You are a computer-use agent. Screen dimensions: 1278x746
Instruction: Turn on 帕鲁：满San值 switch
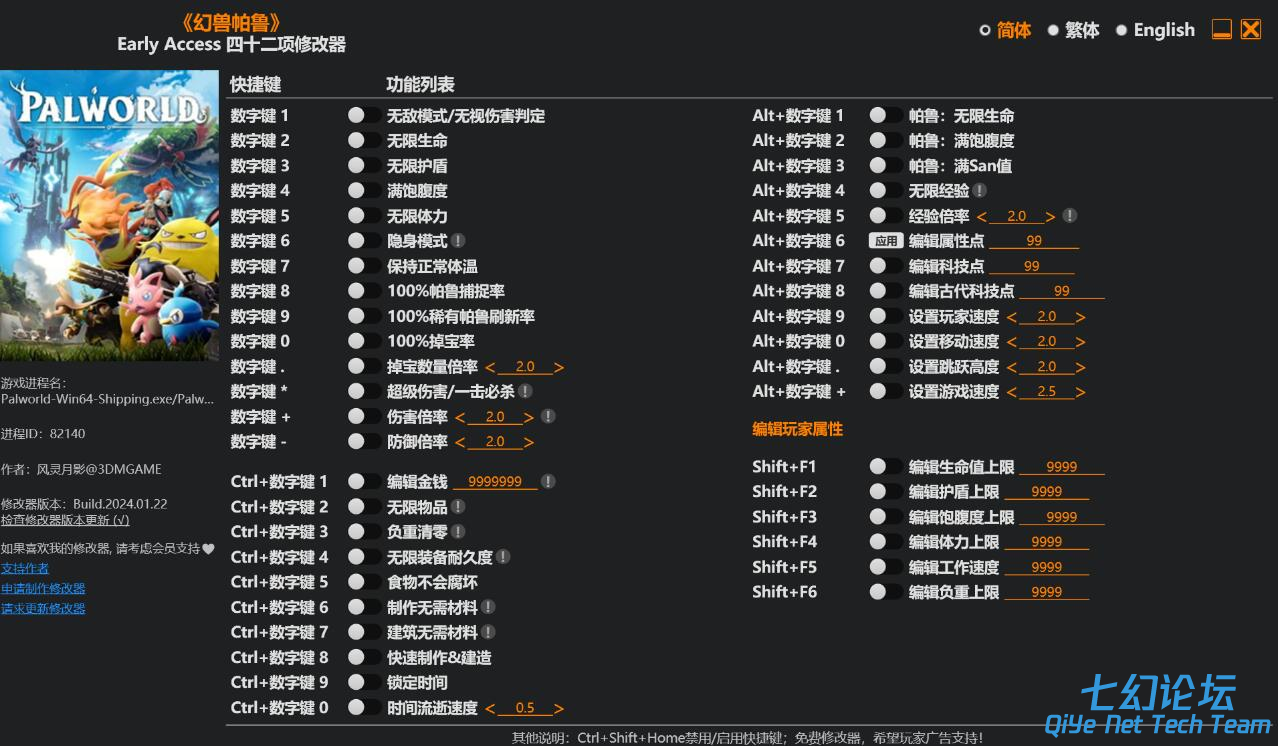pyautogui.click(x=886, y=165)
